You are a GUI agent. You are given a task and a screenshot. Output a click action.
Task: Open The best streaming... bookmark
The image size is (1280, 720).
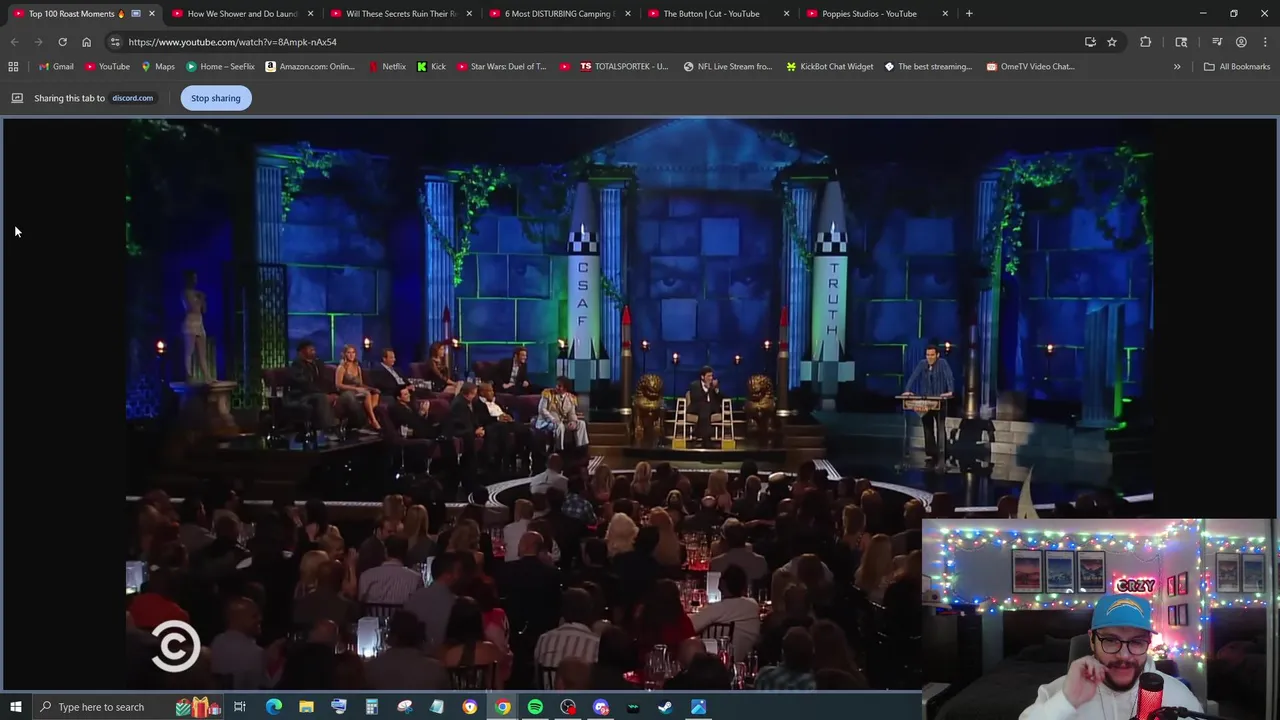(x=928, y=67)
